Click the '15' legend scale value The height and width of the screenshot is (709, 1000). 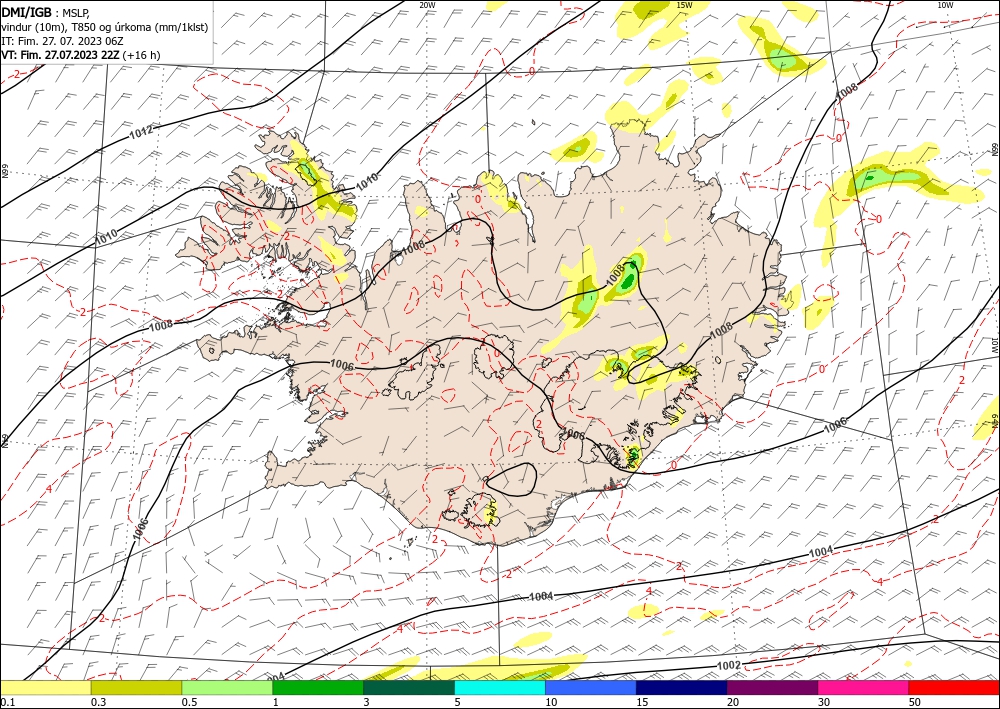pyautogui.click(x=642, y=702)
